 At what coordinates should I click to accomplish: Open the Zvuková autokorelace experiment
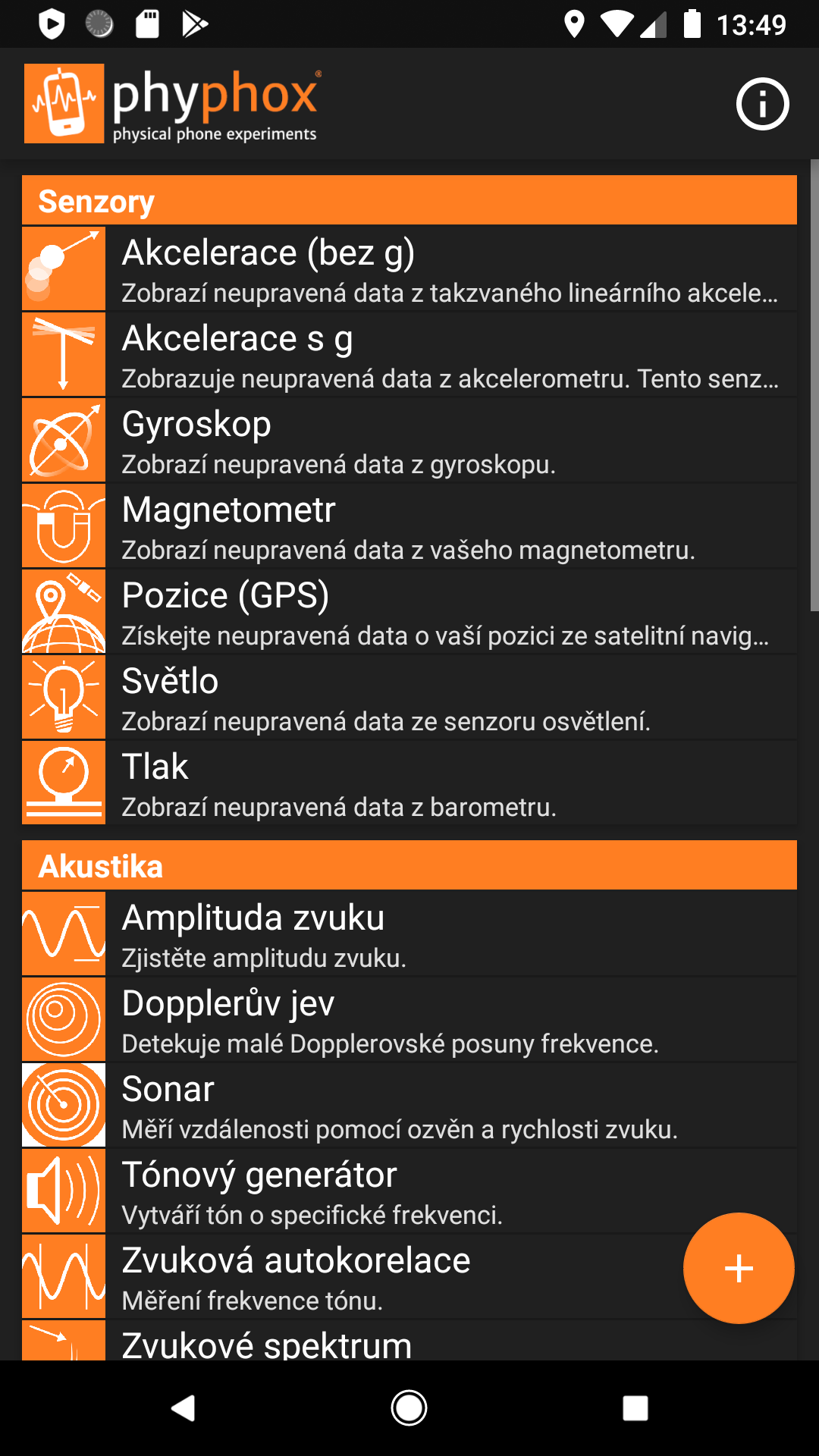[394, 1277]
